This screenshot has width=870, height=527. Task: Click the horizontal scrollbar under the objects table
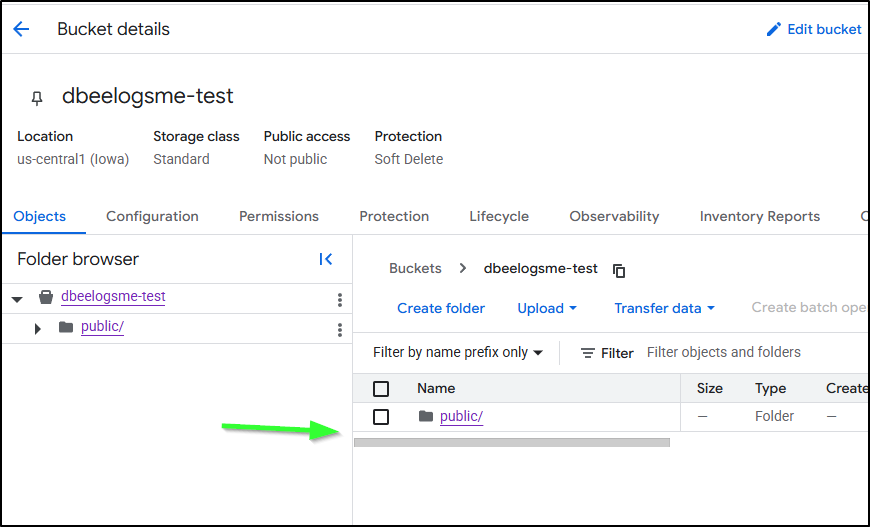tap(511, 442)
